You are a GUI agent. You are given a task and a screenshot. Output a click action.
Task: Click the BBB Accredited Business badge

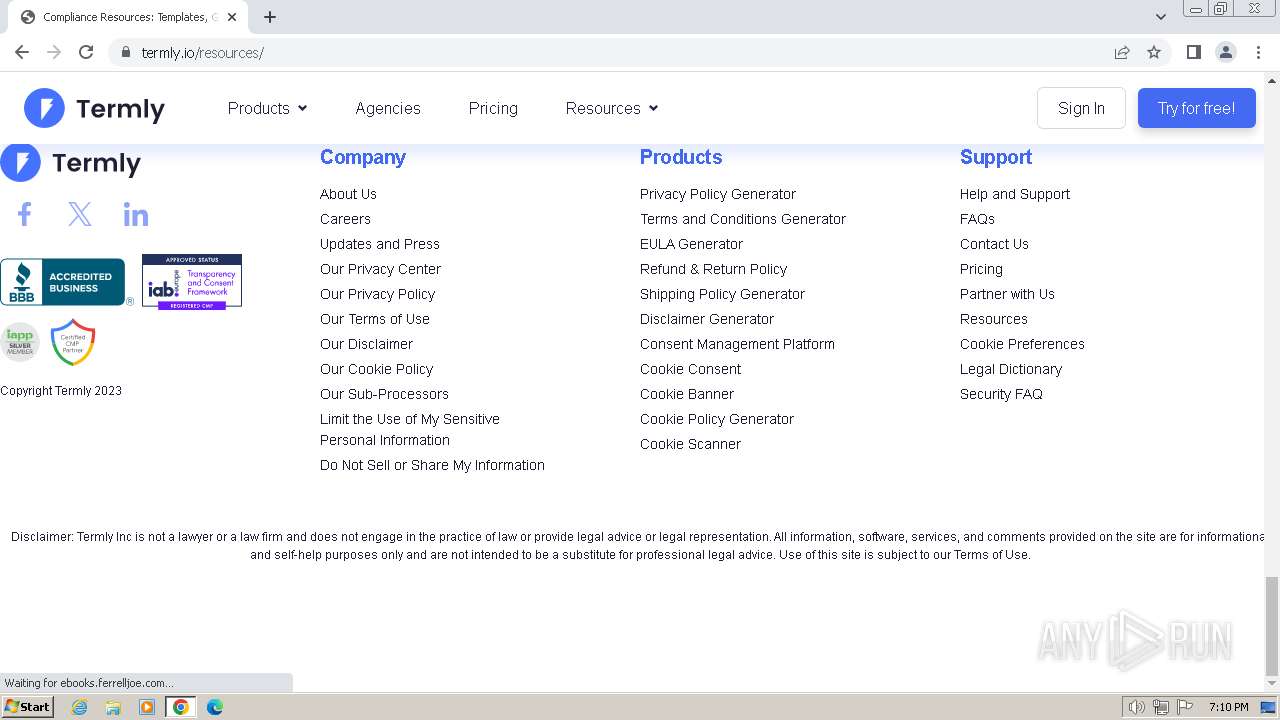[x=66, y=282]
